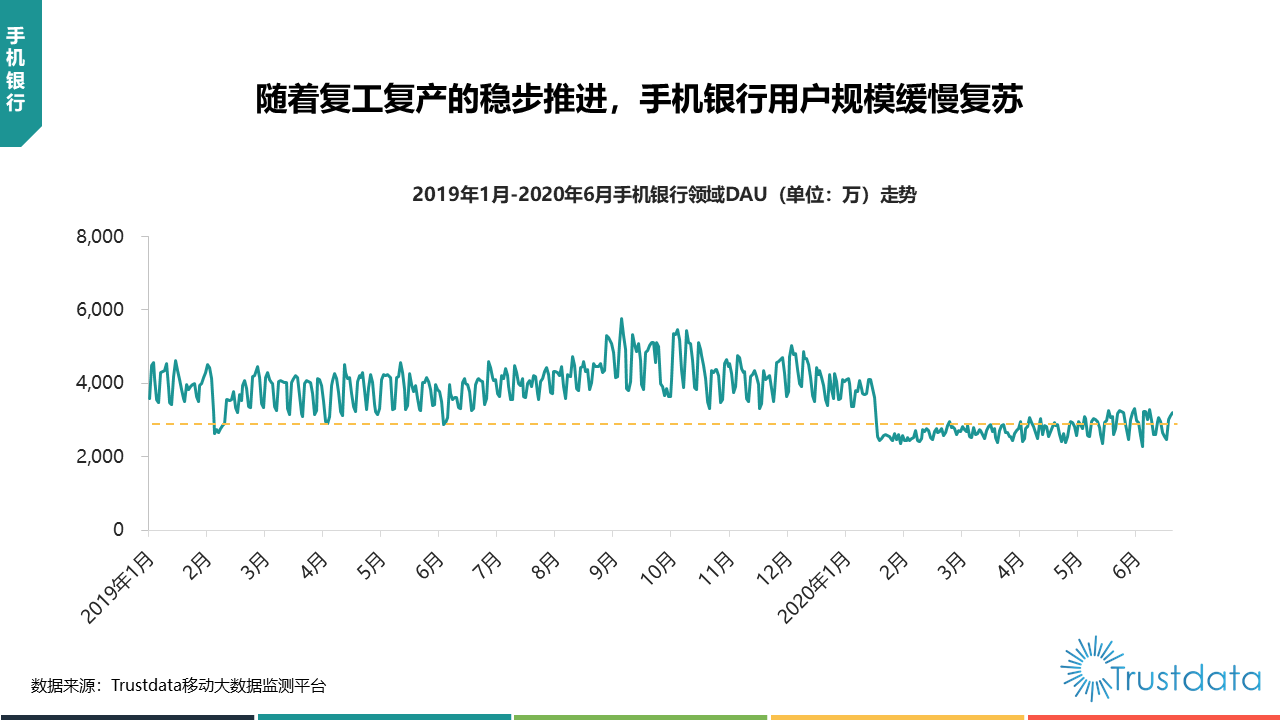Viewport: 1280px width, 720px height.
Task: Click the 2020年1月 x-axis label
Action: click(x=814, y=587)
